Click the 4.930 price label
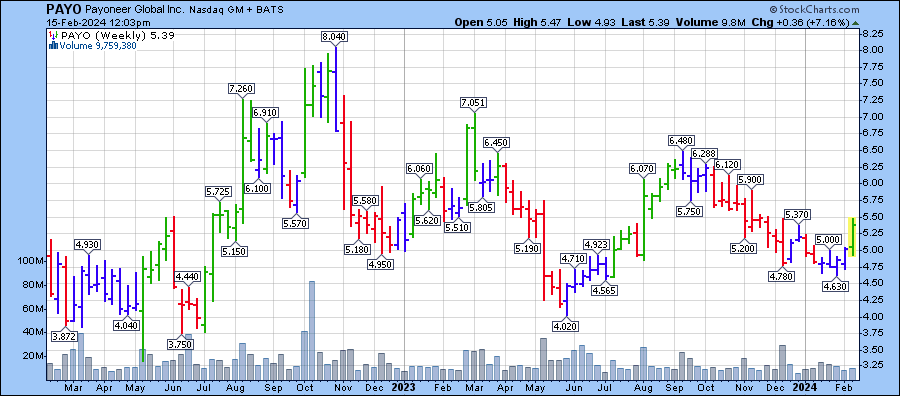The height and width of the screenshot is (396, 900). tap(88, 244)
